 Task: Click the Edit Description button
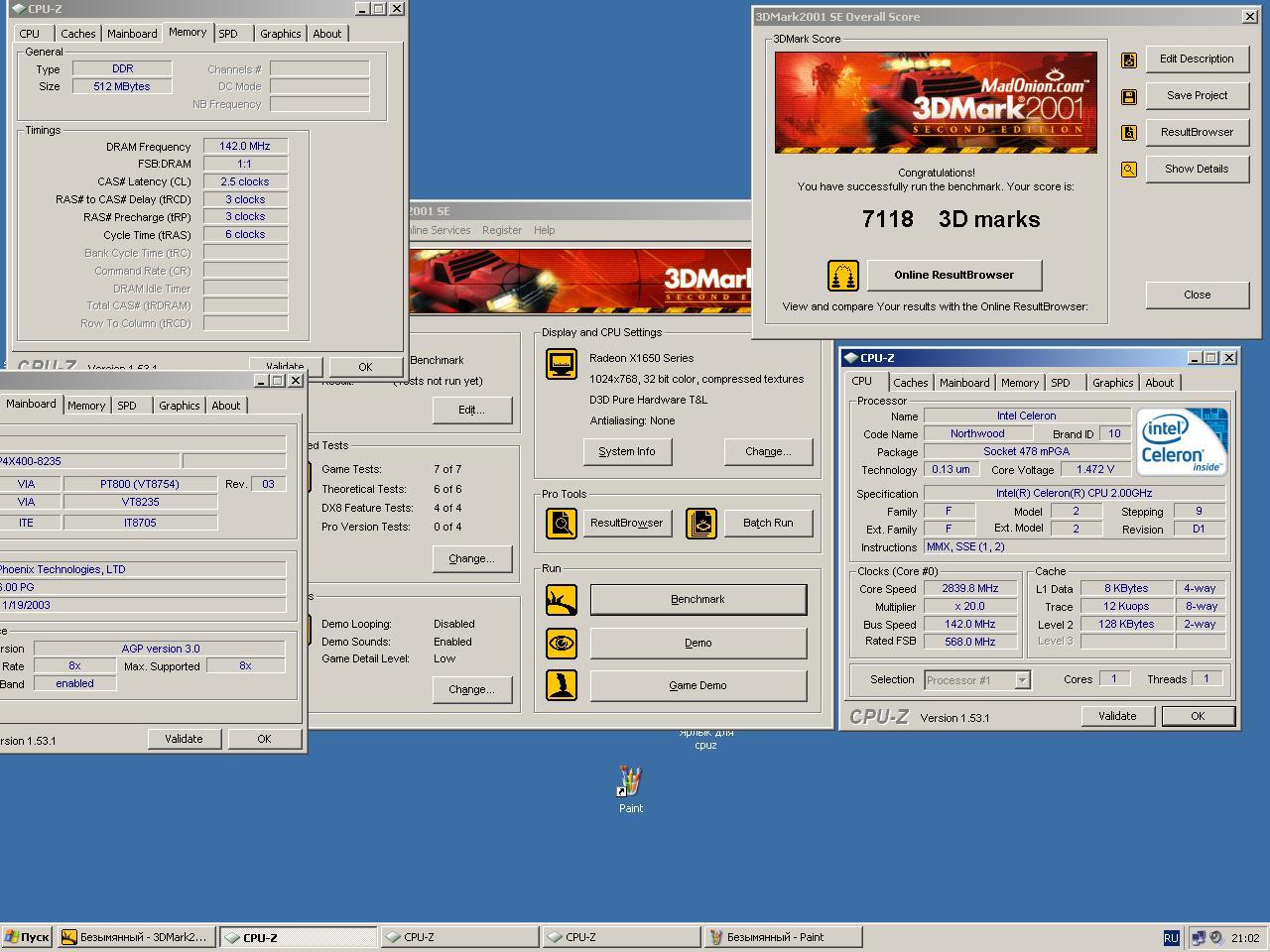1197,59
